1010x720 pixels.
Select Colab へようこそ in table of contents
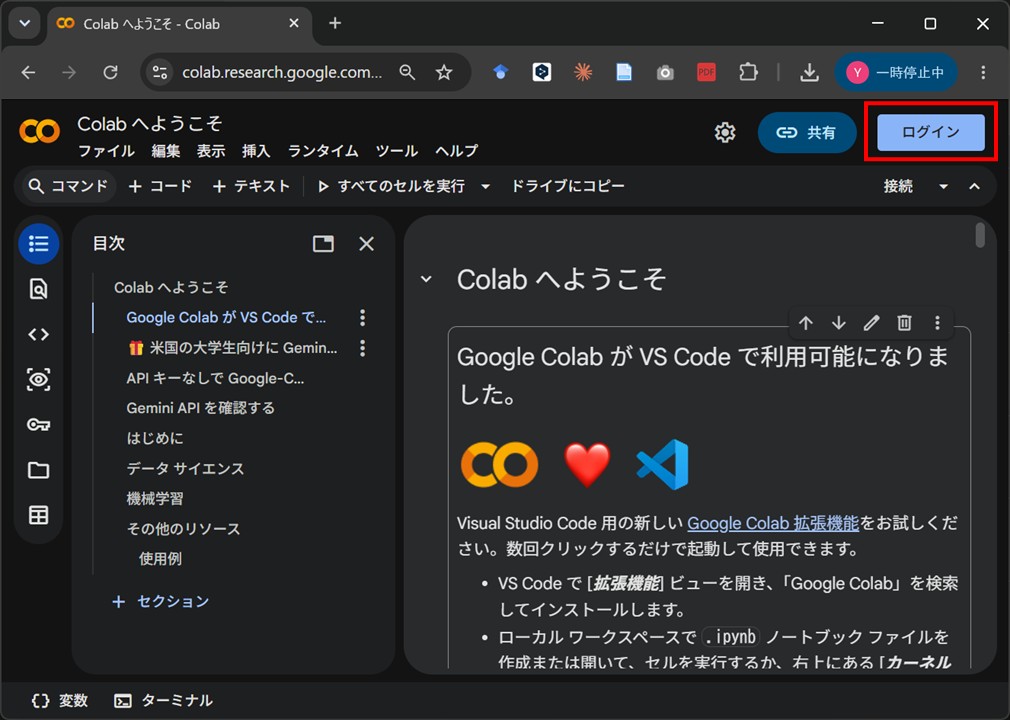(171, 287)
